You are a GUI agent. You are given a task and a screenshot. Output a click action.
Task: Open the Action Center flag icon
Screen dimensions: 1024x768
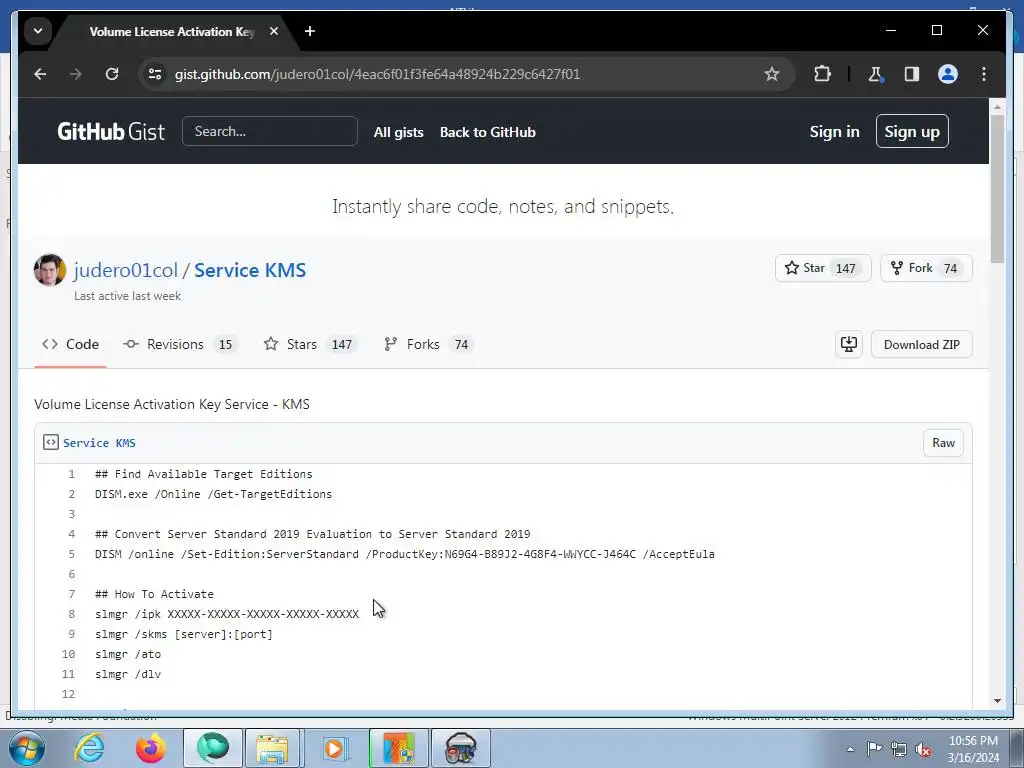(874, 749)
